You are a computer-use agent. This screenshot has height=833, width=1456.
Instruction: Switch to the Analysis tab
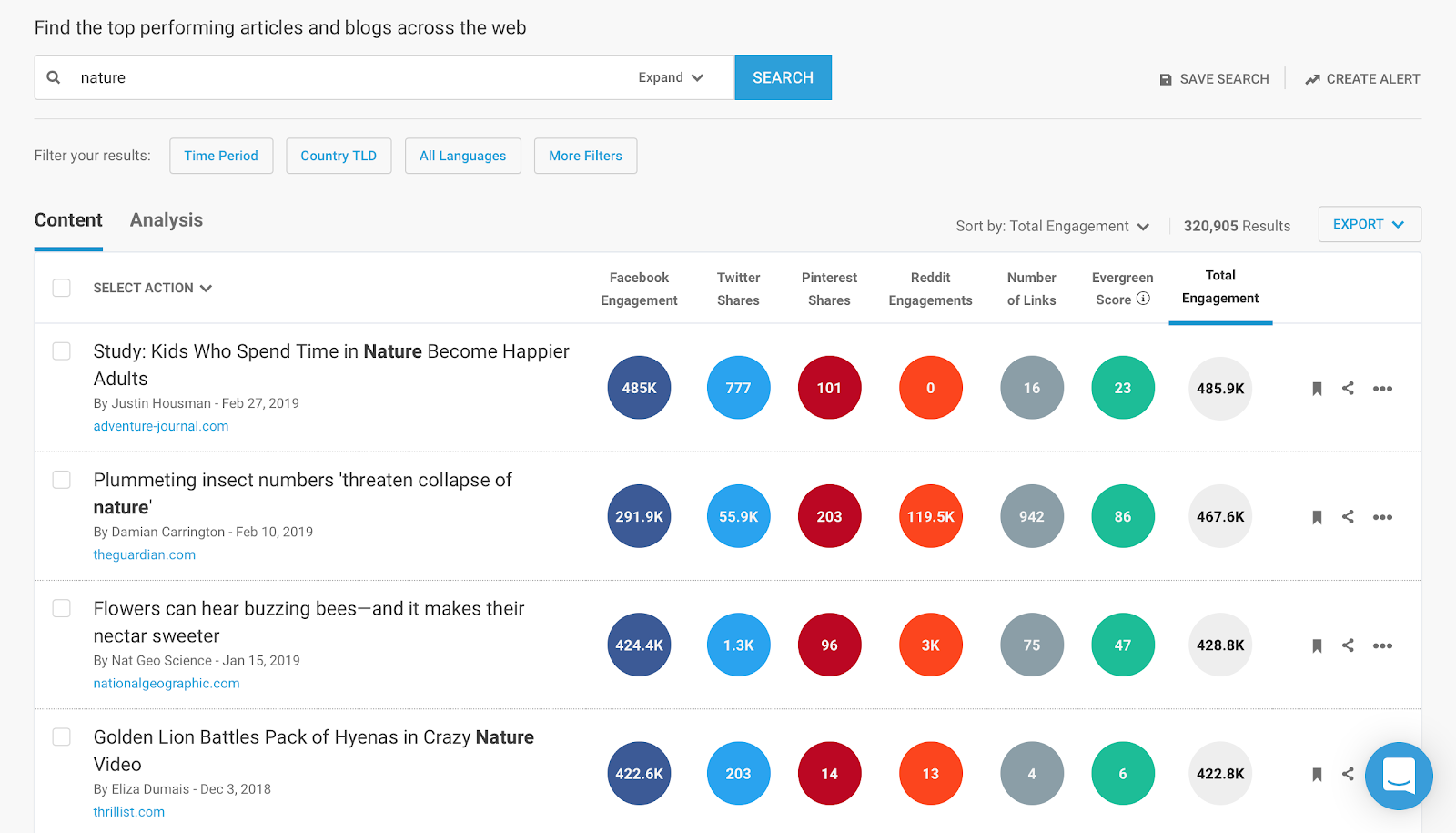(167, 220)
